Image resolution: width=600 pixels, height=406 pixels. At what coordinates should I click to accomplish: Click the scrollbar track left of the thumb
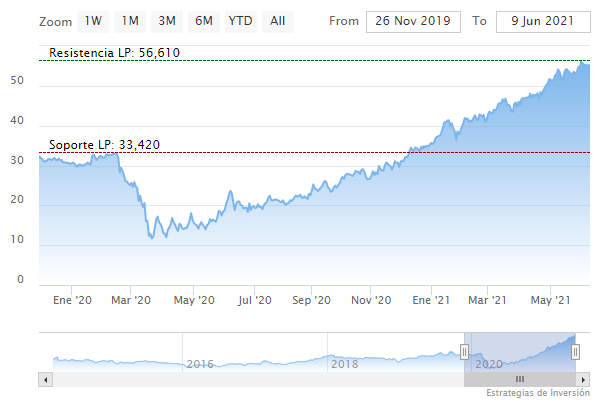click(x=250, y=380)
